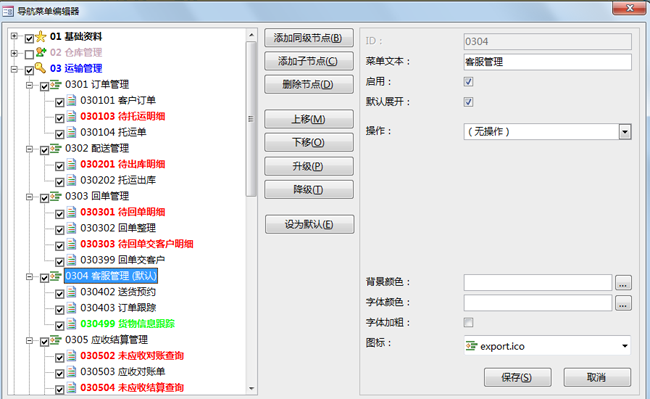The height and width of the screenshot is (399, 650).
Task: Uncheck the 01 基础资料 checkbox
Action: point(29,39)
